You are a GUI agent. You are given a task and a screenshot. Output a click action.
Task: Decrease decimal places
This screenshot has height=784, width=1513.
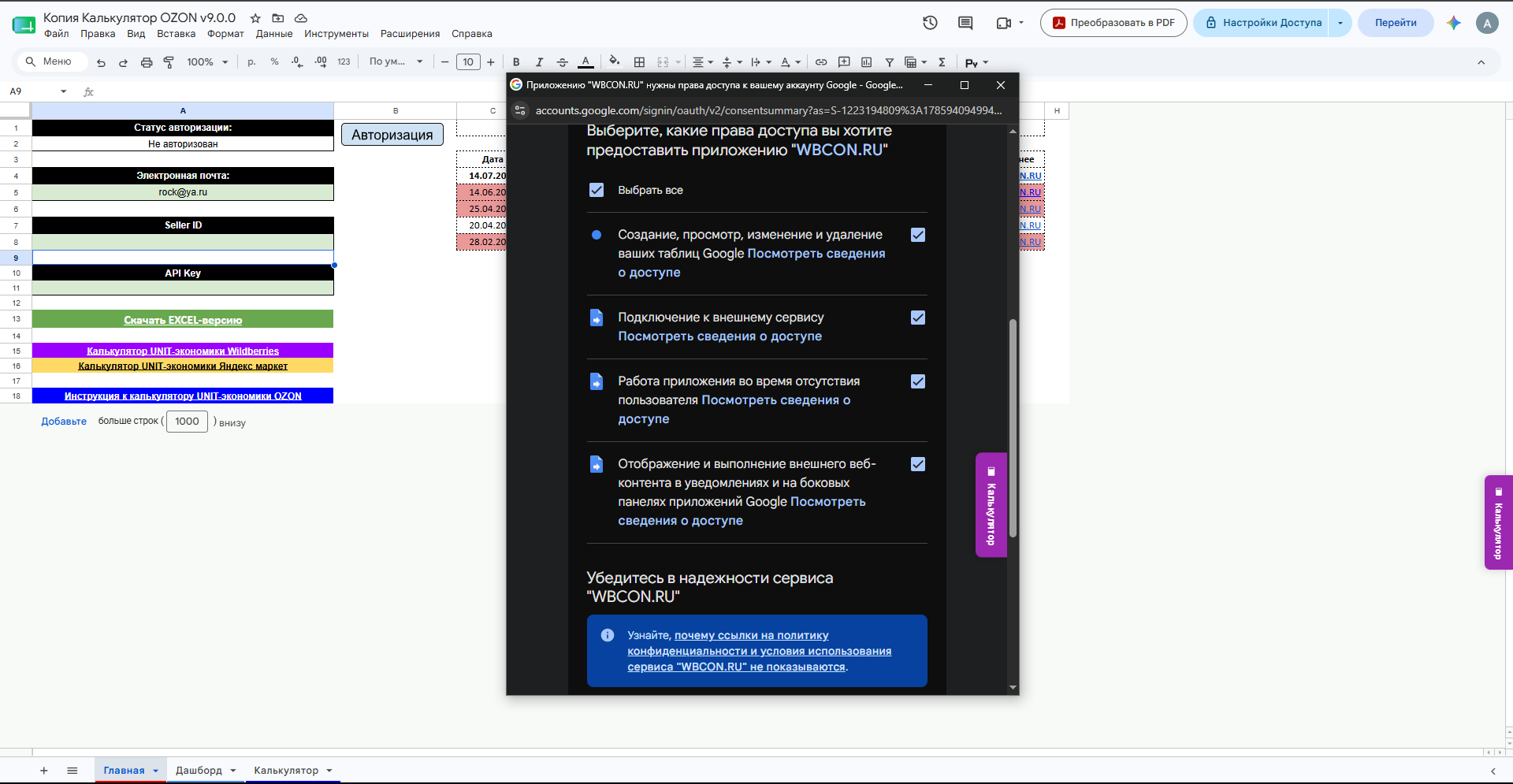pyautogui.click(x=297, y=62)
